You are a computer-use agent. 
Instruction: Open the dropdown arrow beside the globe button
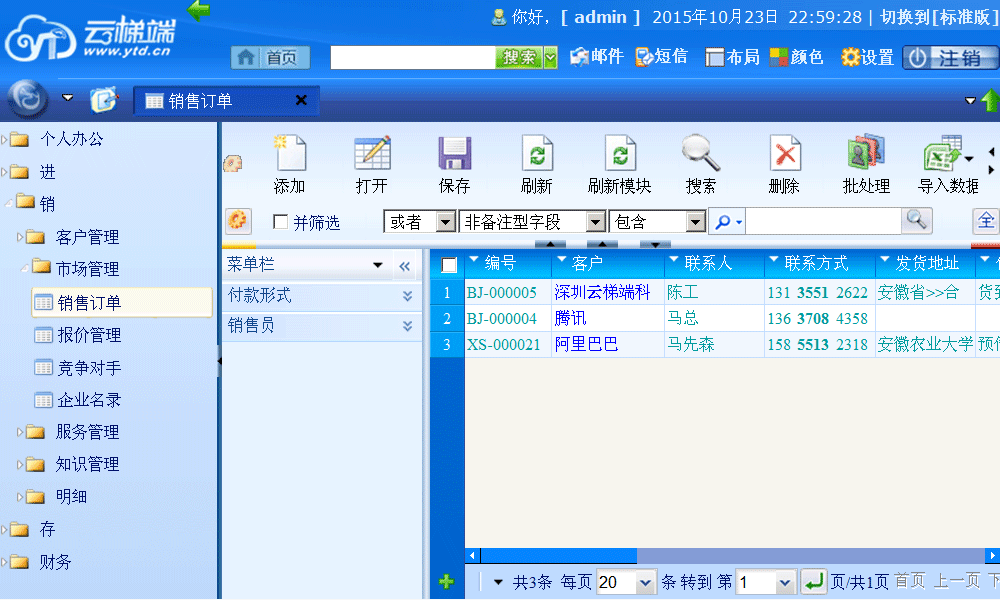click(x=67, y=98)
